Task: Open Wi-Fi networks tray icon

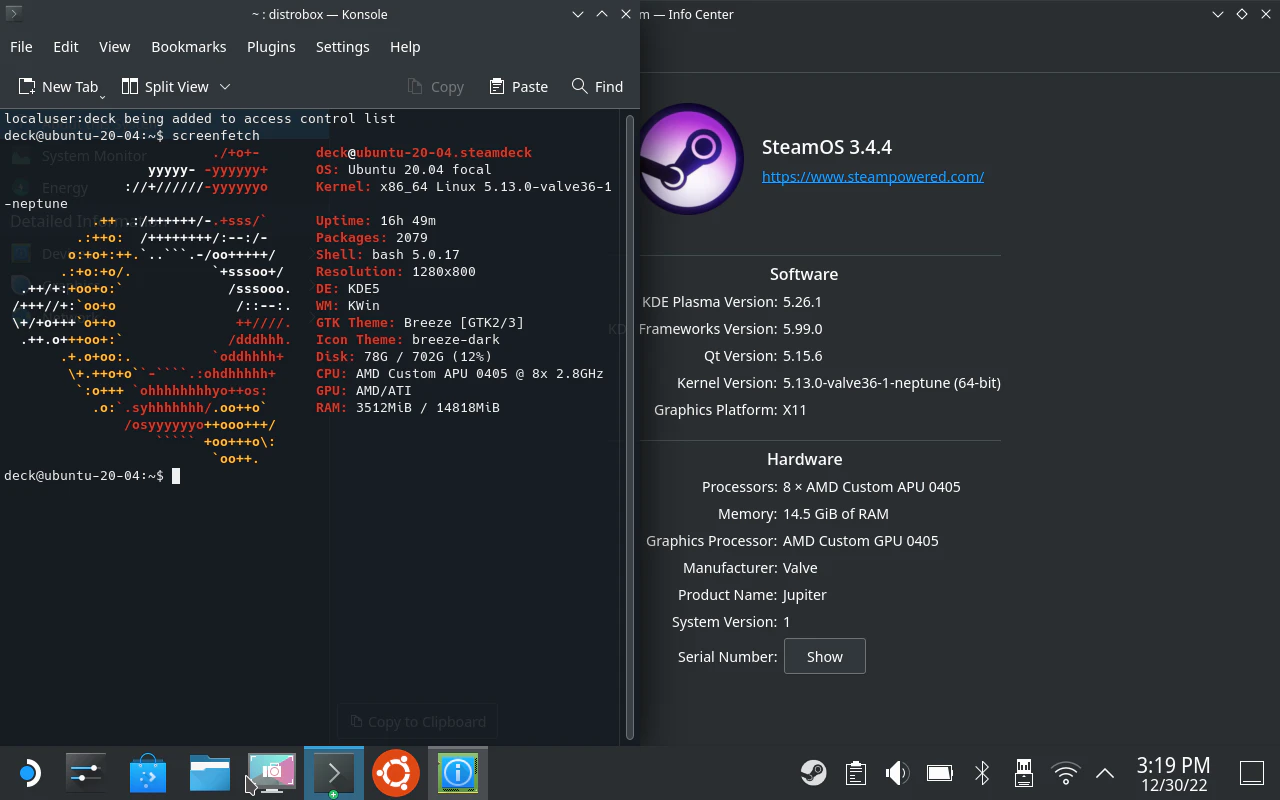Action: (1066, 773)
